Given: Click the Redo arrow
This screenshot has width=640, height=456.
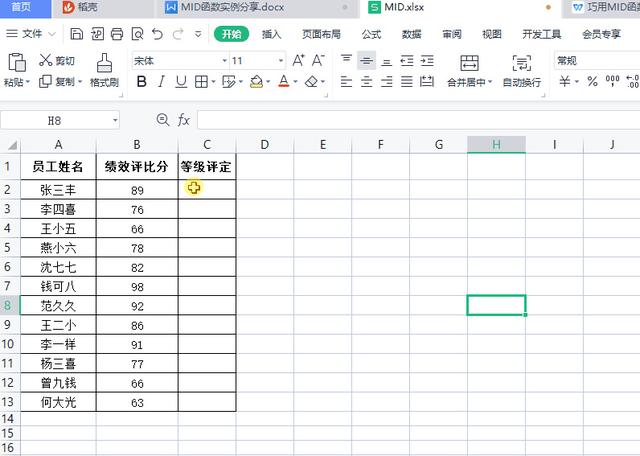Looking at the screenshot, I should pyautogui.click(x=178, y=34).
